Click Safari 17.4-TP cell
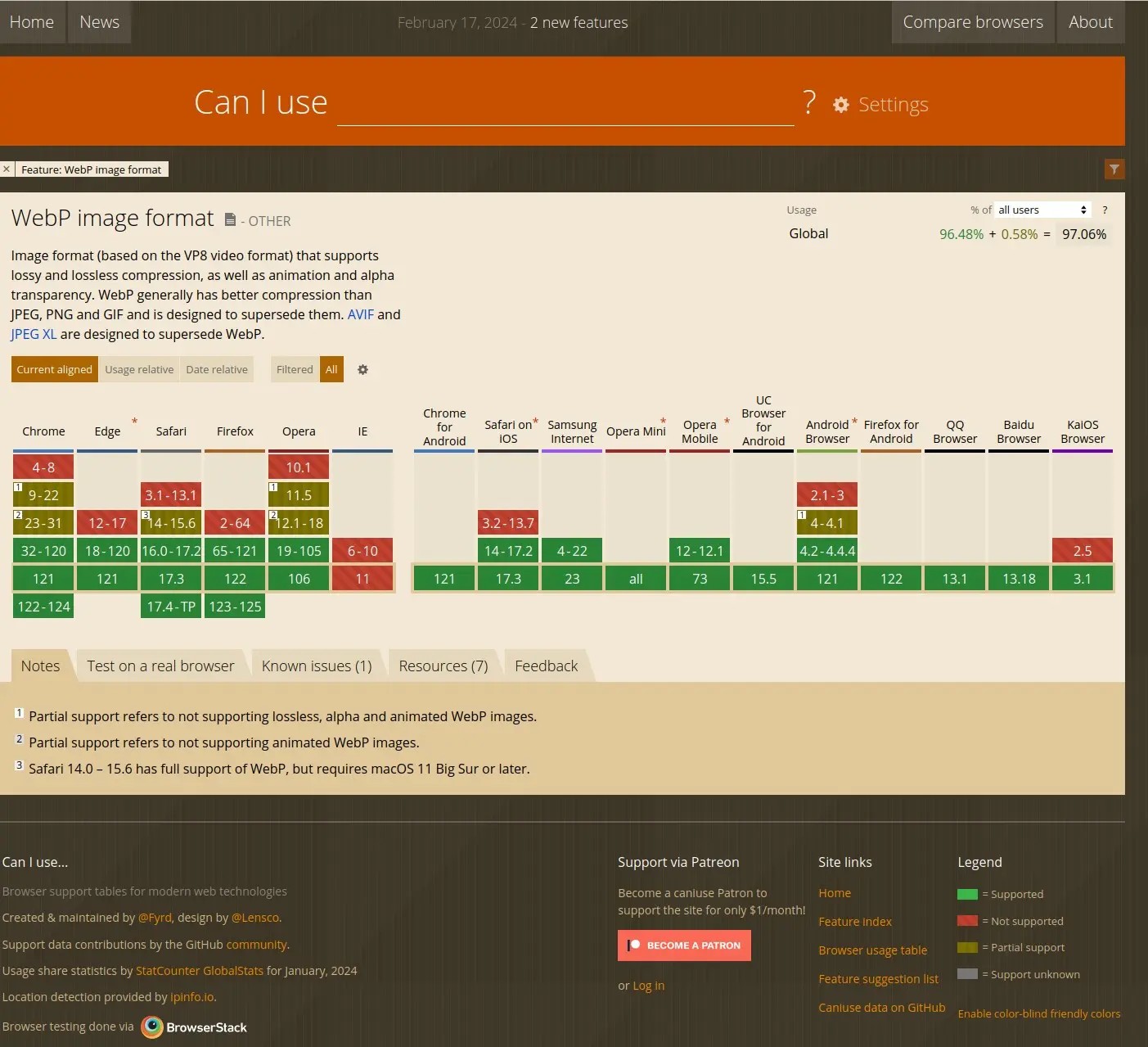The height and width of the screenshot is (1047, 1148). pos(171,607)
